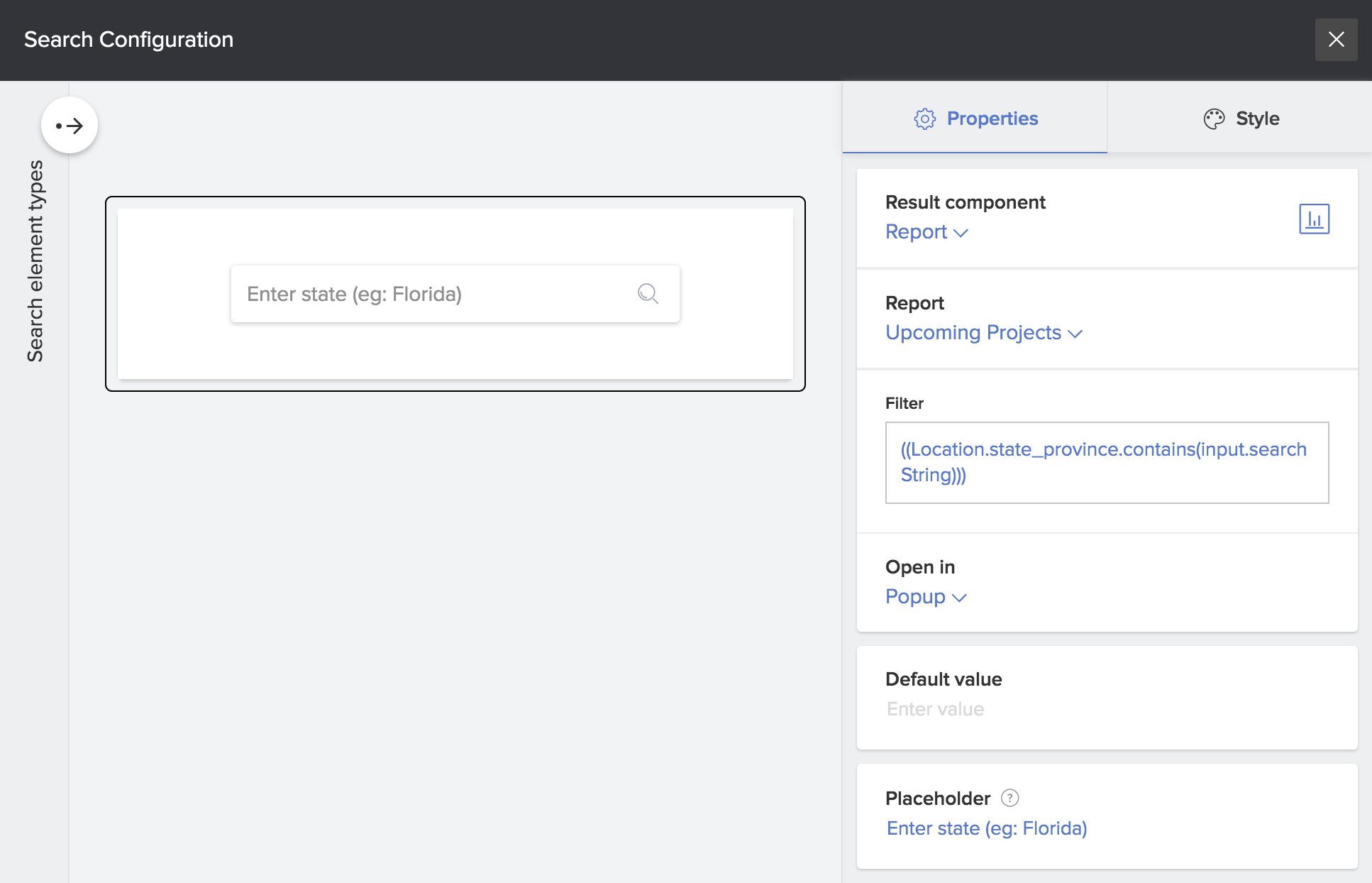Click the Placeholder help question mark icon
The height and width of the screenshot is (883, 1372).
point(1009,798)
